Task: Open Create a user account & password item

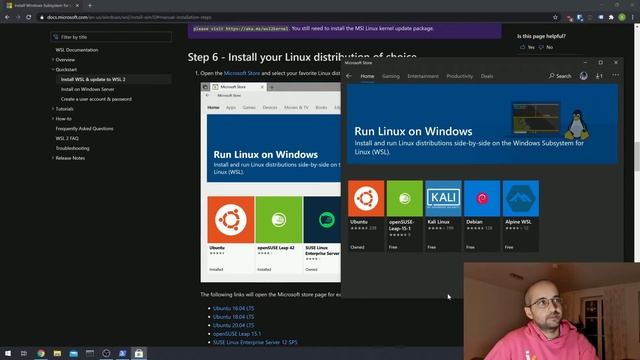Action: [96, 99]
